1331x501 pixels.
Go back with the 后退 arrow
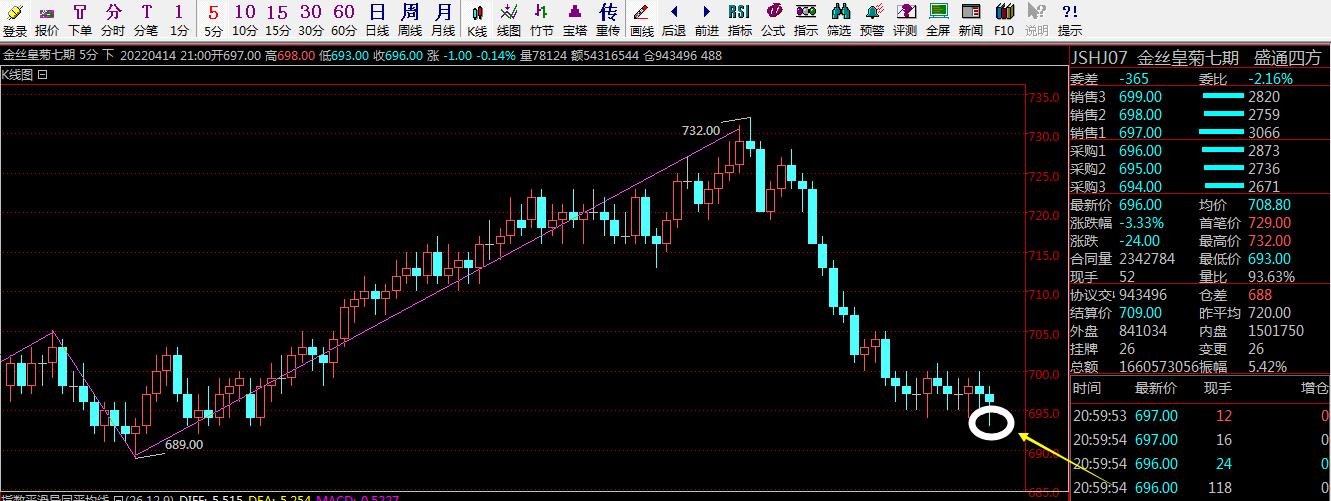pyautogui.click(x=674, y=19)
